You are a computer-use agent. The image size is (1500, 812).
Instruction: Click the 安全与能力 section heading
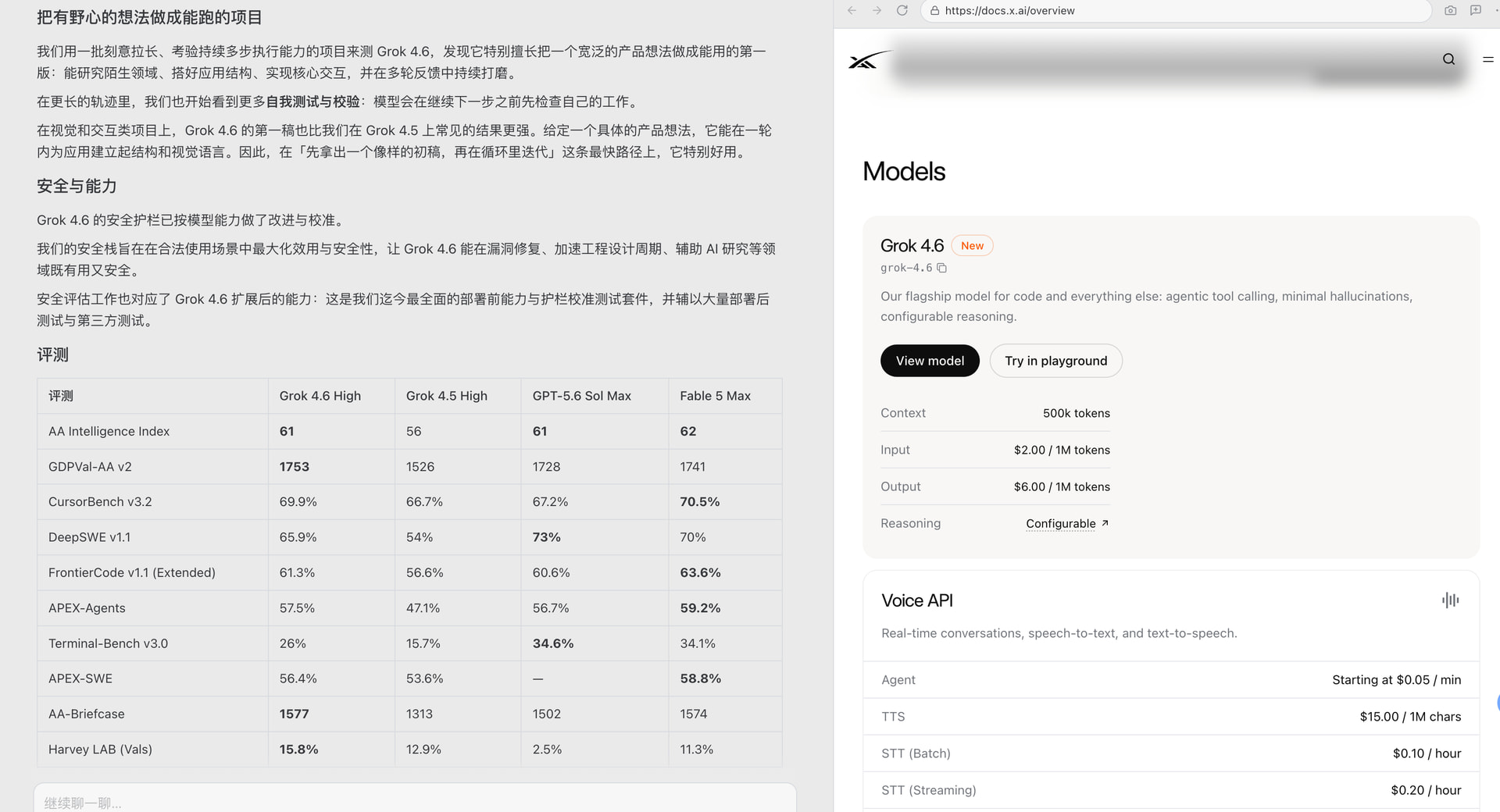point(77,186)
